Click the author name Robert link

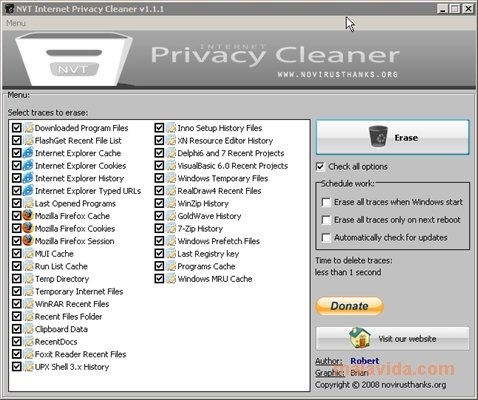(364, 361)
